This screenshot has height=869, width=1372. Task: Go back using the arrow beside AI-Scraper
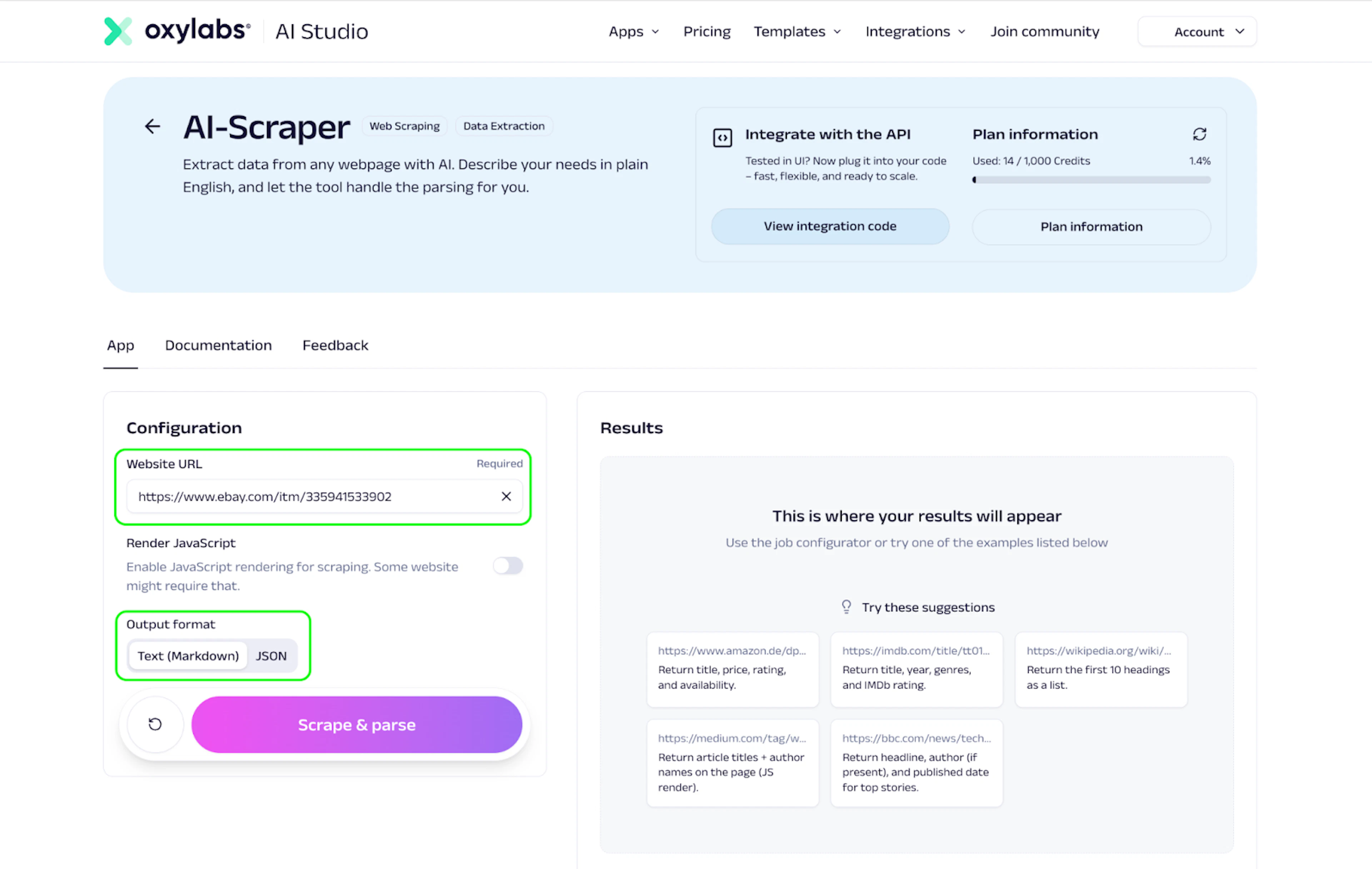tap(152, 126)
